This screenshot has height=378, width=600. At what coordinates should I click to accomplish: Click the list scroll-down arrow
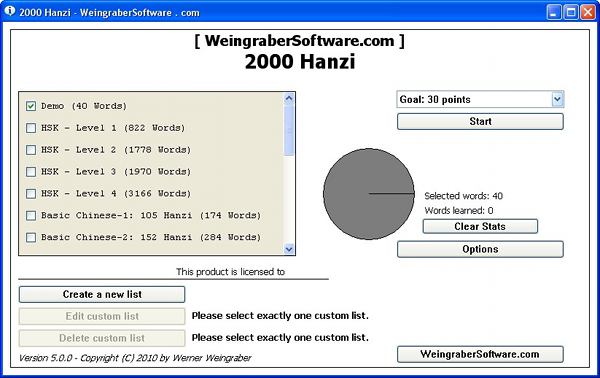tap(289, 249)
